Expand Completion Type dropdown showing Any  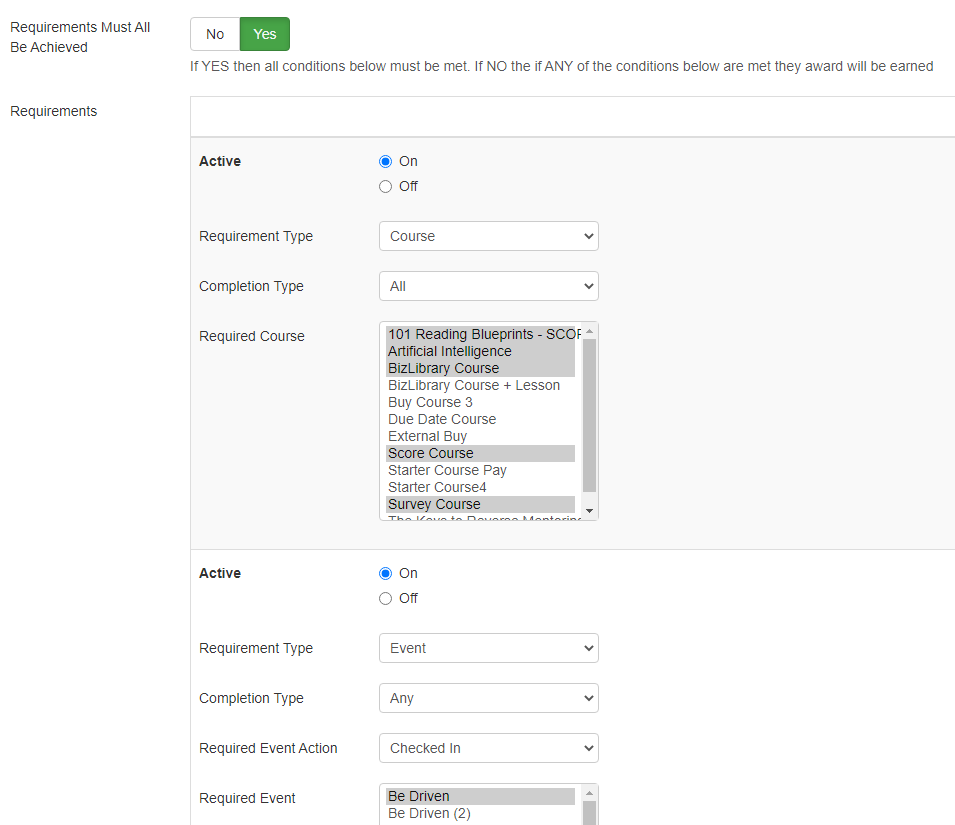coord(488,698)
